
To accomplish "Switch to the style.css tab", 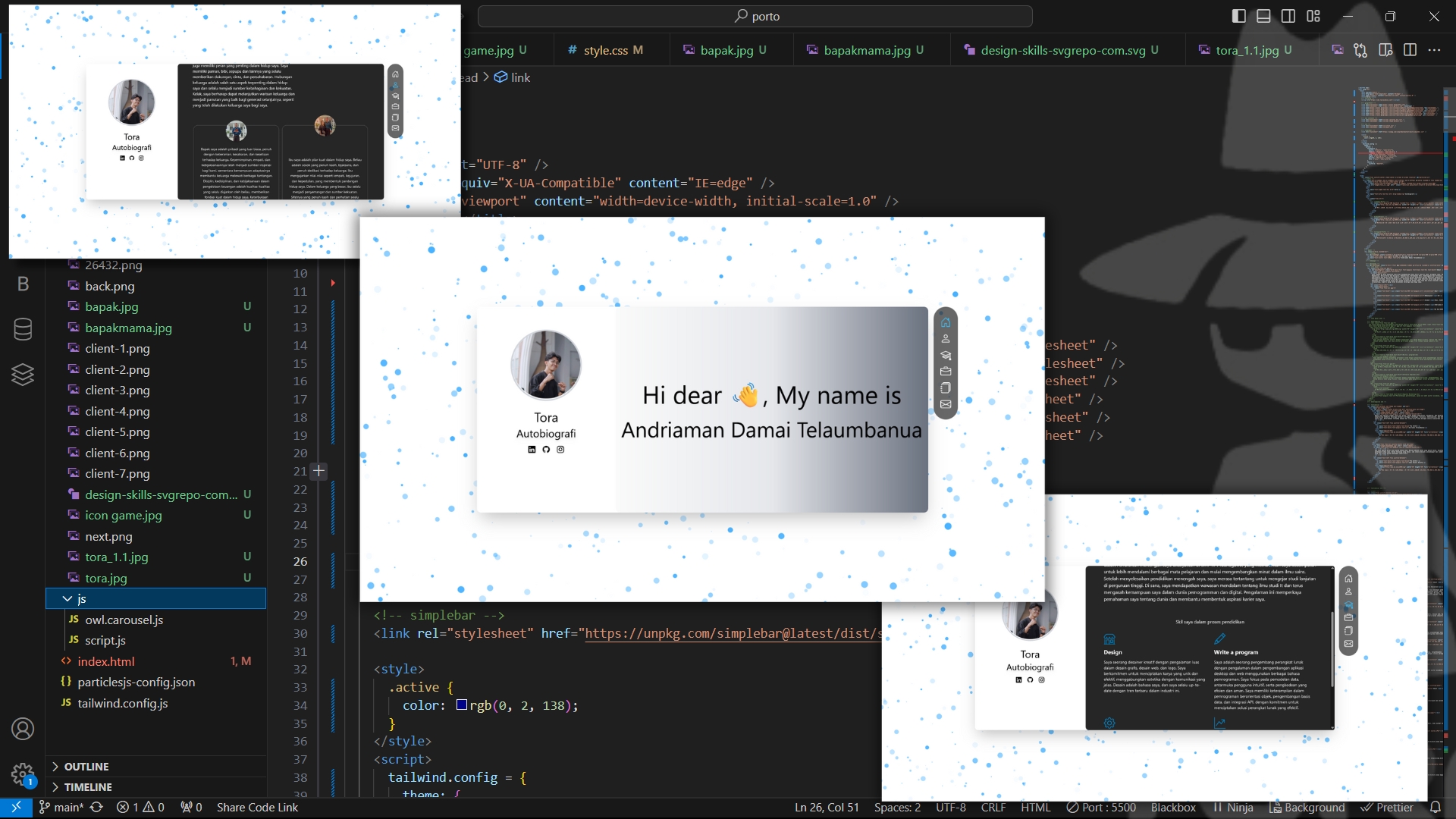I will (605, 50).
